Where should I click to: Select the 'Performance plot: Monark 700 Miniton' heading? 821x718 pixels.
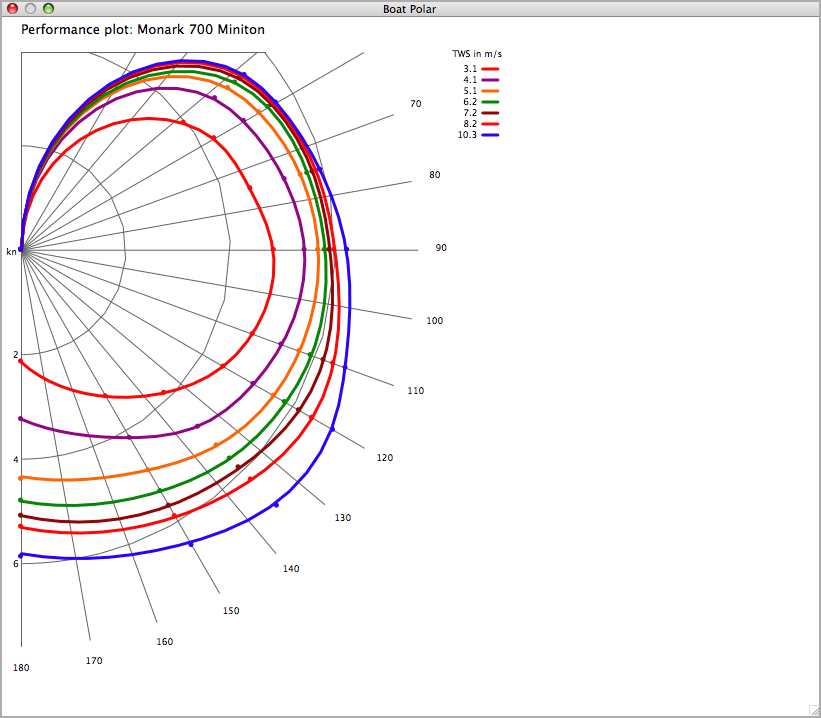[x=143, y=30]
